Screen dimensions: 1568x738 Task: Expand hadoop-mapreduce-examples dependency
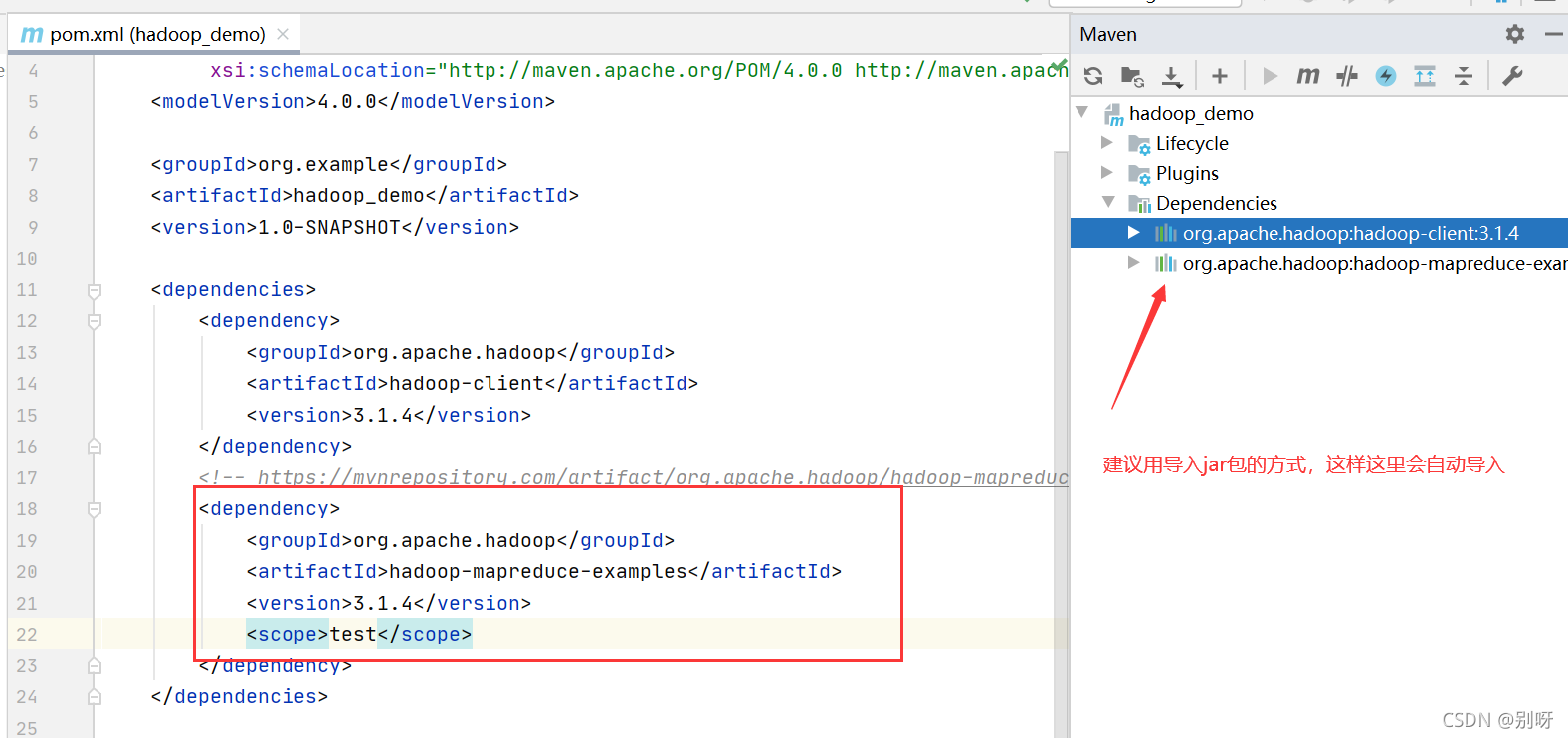tap(1134, 263)
